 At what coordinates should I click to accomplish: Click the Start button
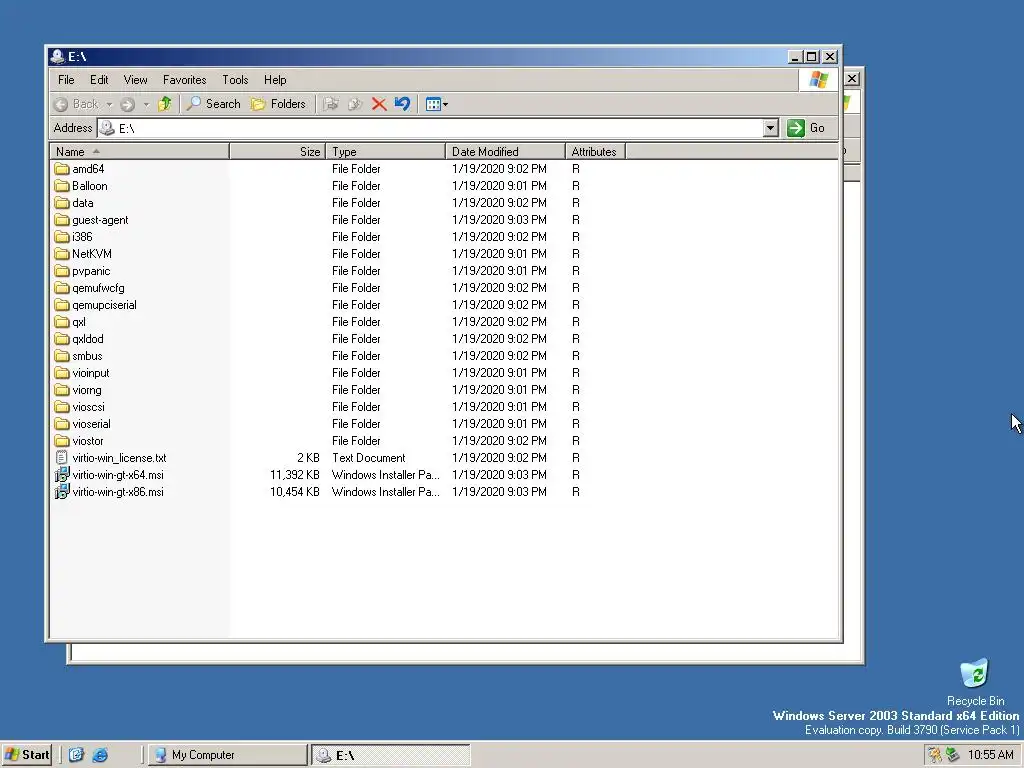(x=27, y=755)
